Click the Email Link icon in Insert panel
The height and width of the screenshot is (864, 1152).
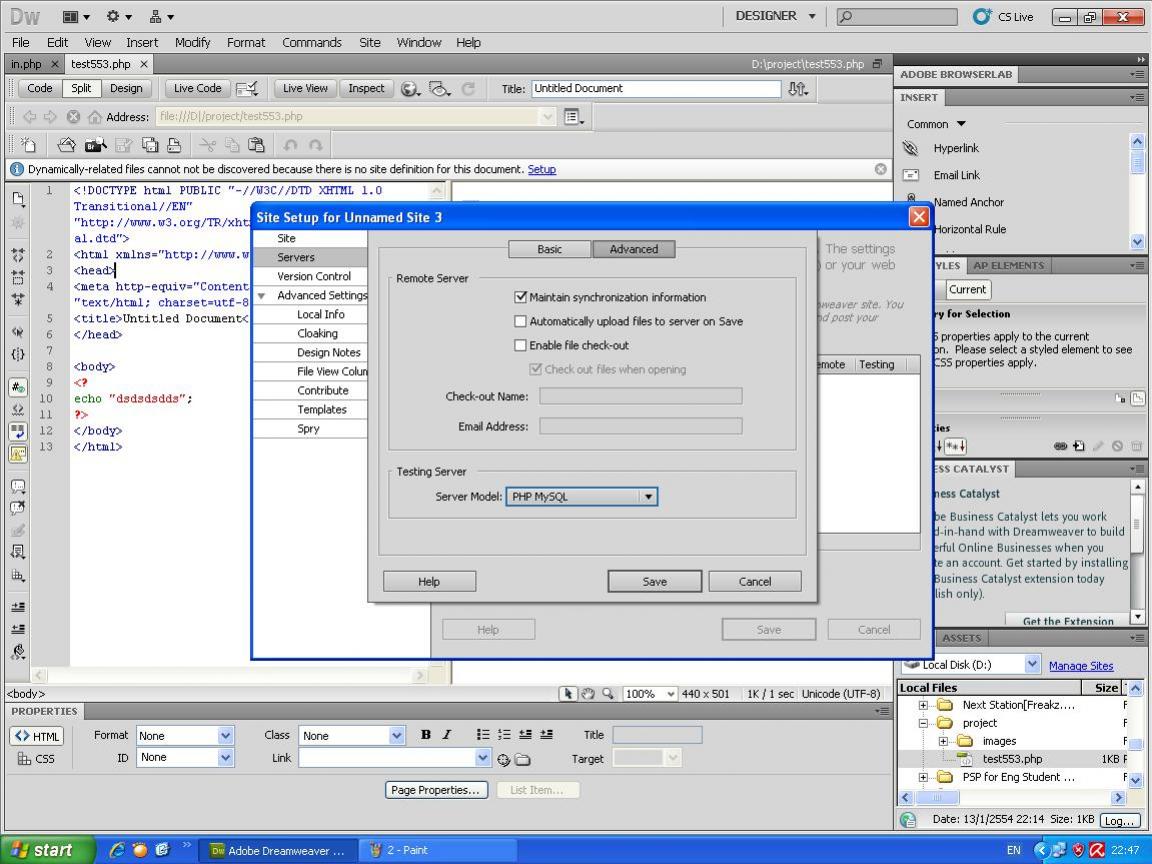coord(910,175)
